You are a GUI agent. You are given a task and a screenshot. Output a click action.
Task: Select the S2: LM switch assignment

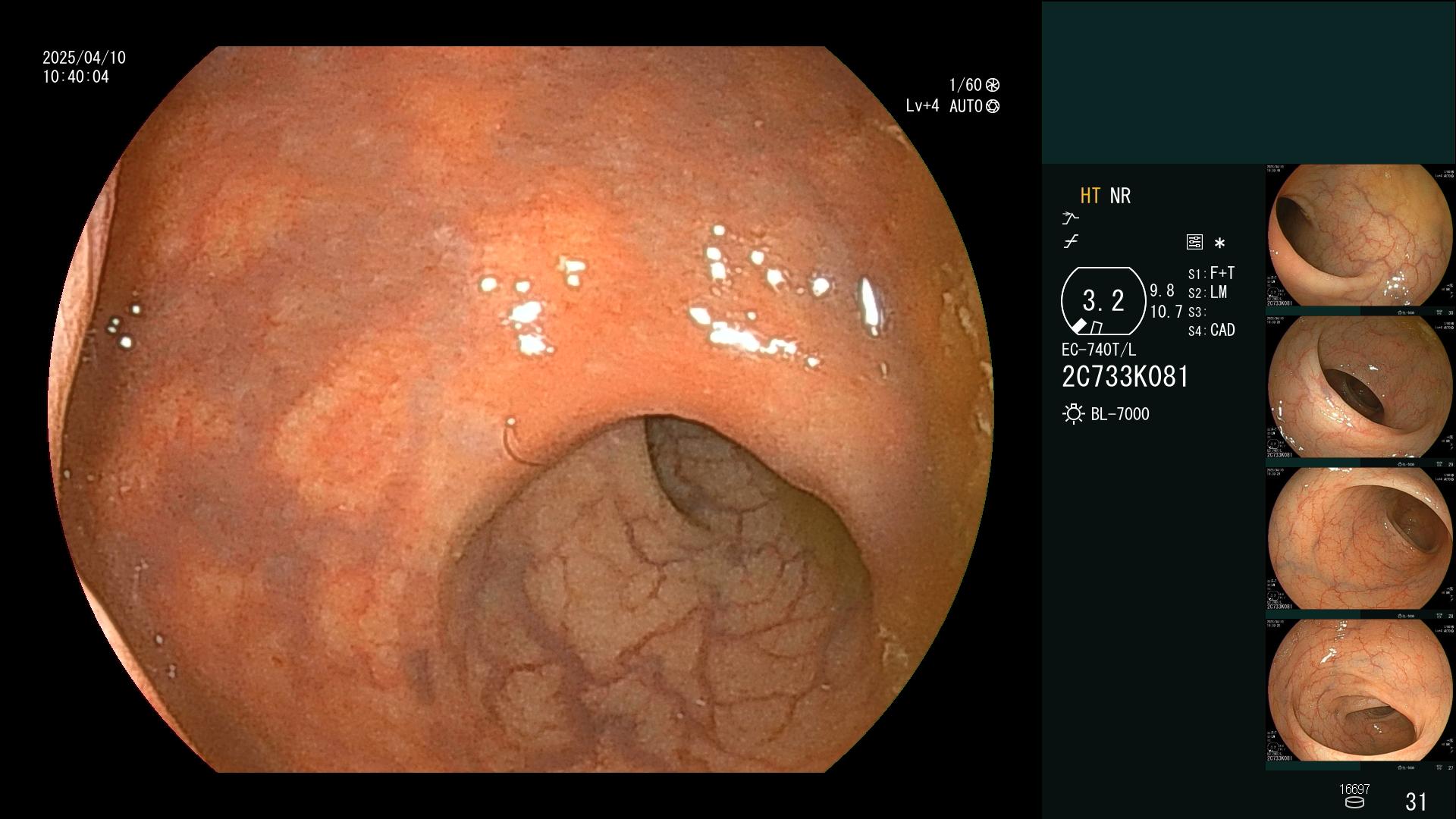tap(1207, 293)
